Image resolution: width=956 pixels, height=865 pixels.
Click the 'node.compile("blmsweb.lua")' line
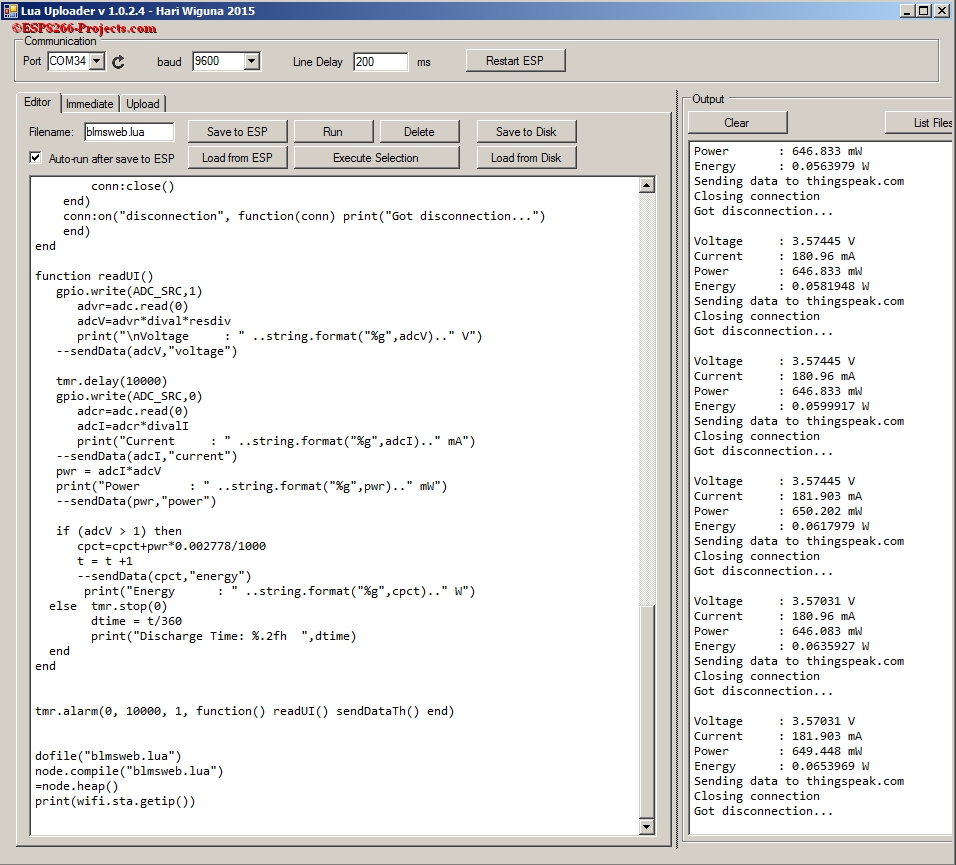click(129, 771)
